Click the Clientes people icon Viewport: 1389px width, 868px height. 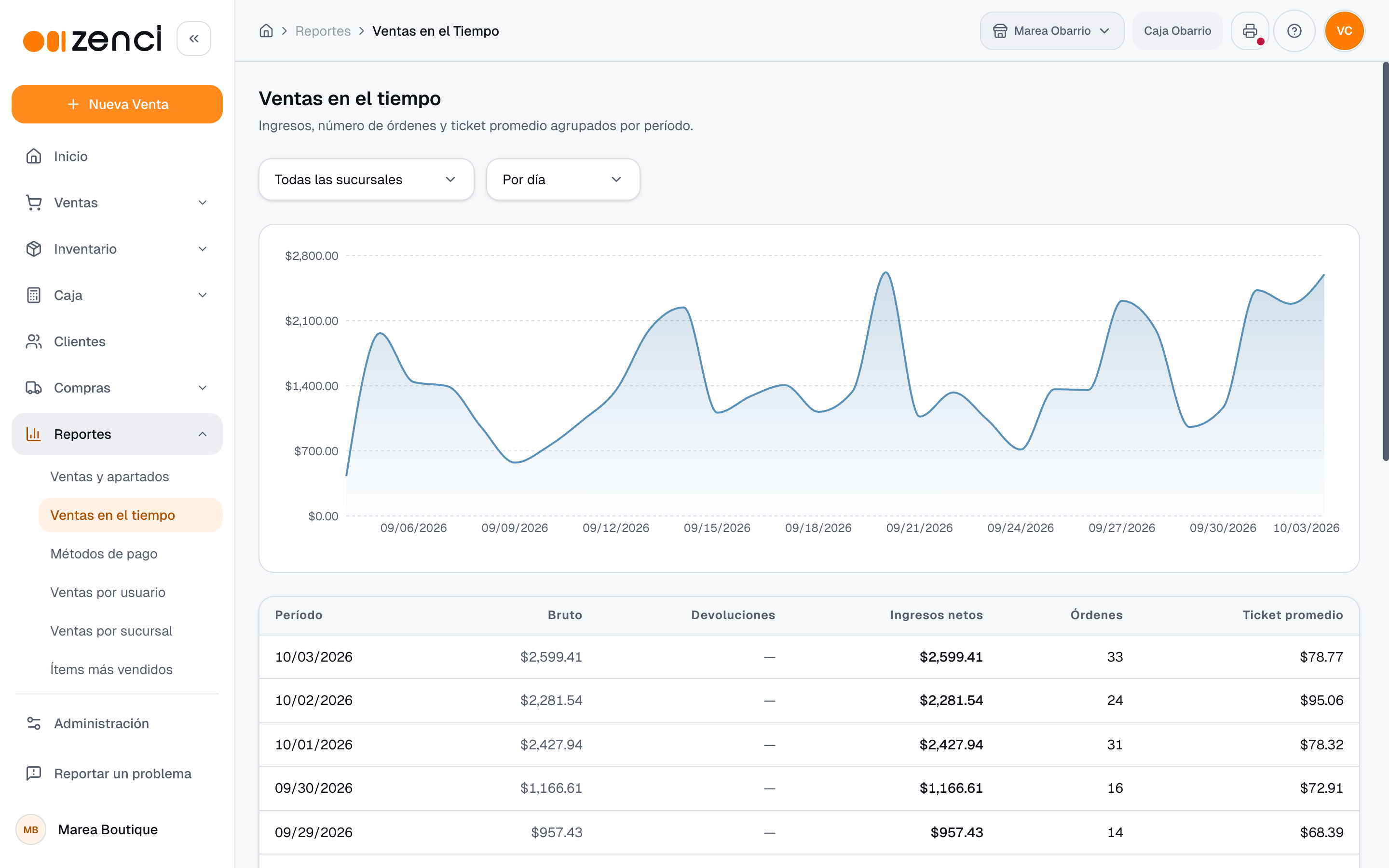coord(34,341)
